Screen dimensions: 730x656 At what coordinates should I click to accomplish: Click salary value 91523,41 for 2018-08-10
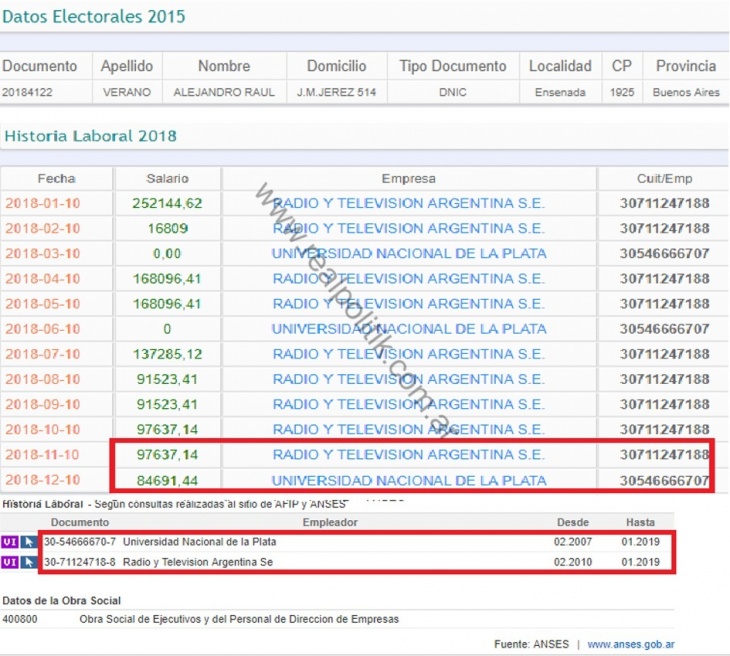[167, 379]
